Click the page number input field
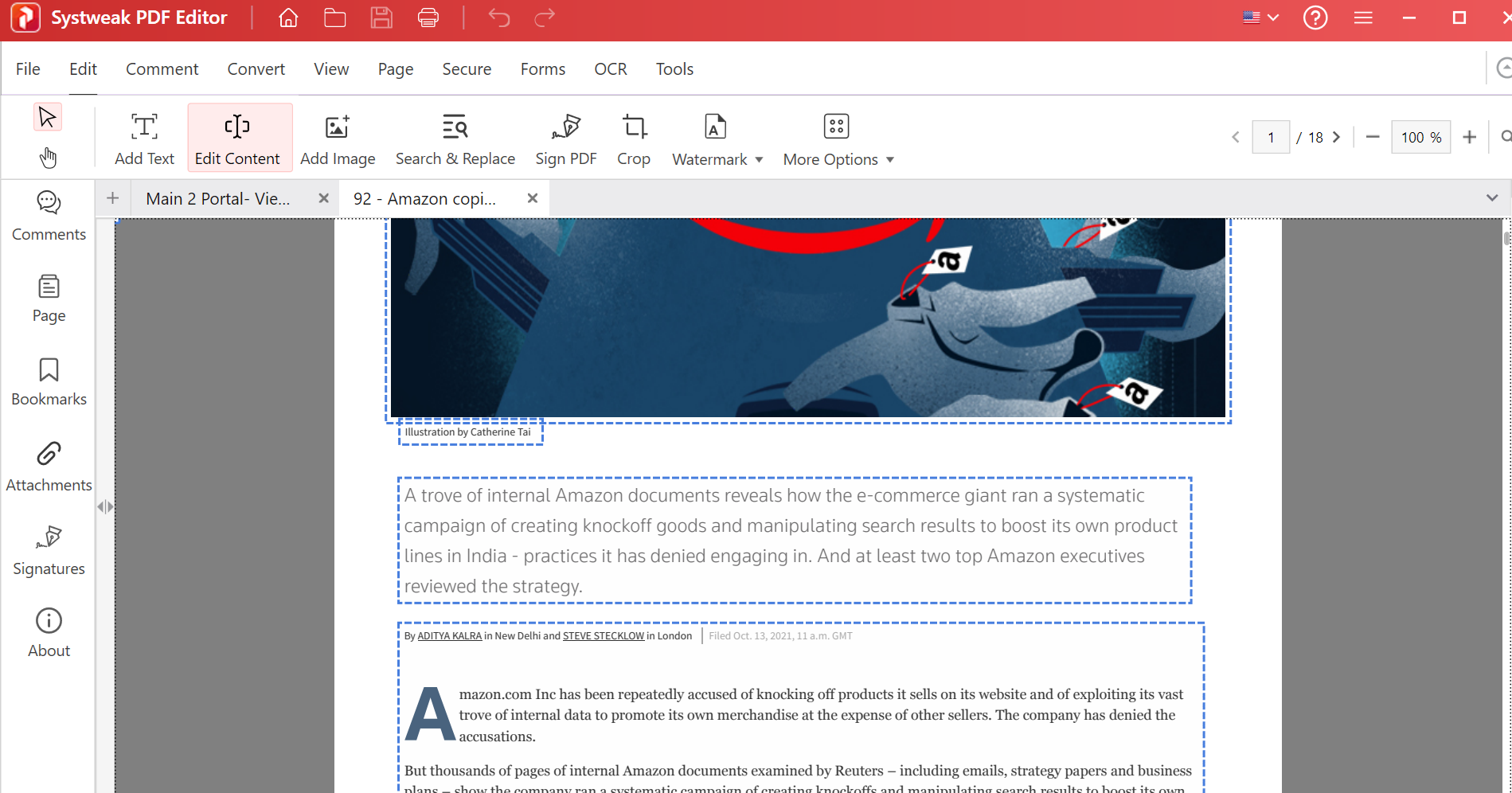The width and height of the screenshot is (1512, 793). (1271, 137)
